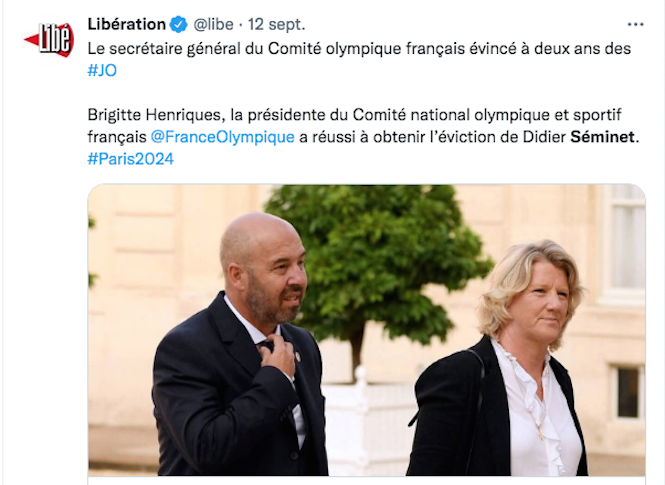Image resolution: width=665 pixels, height=485 pixels.
Task: Open the @FranceOlympique mention
Action: pos(223,137)
